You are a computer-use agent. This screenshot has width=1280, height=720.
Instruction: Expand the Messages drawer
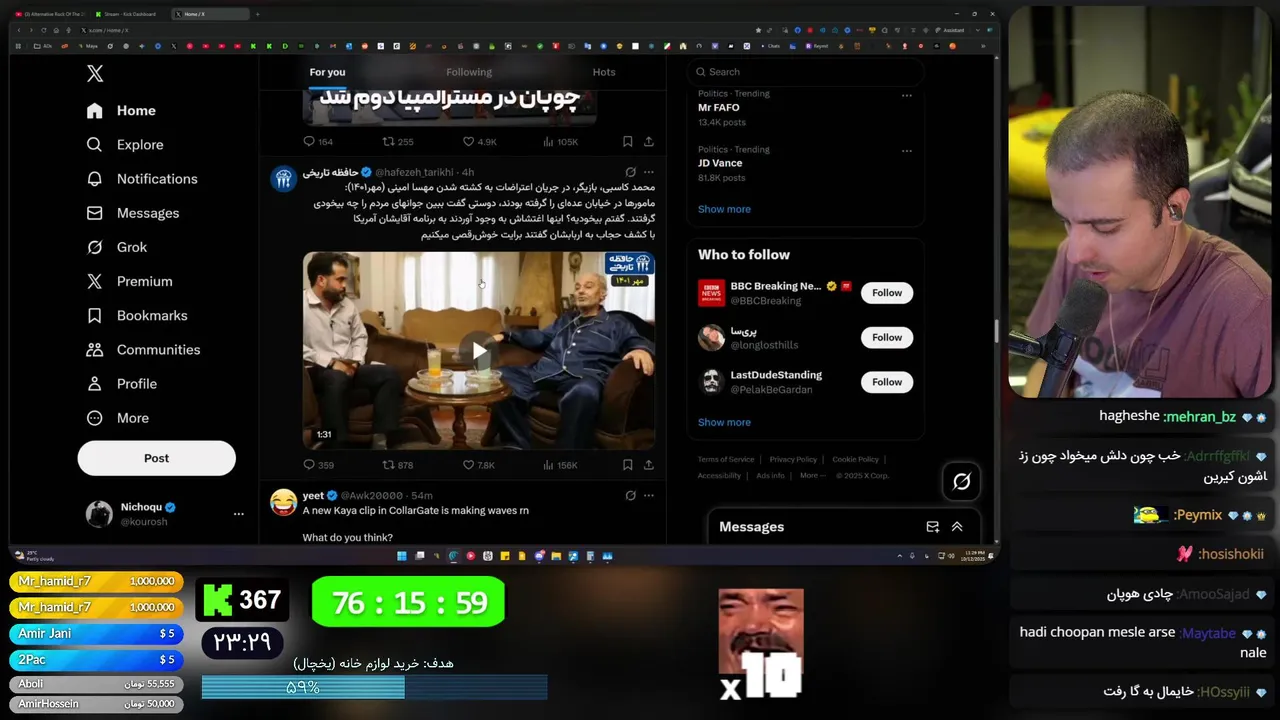957,527
